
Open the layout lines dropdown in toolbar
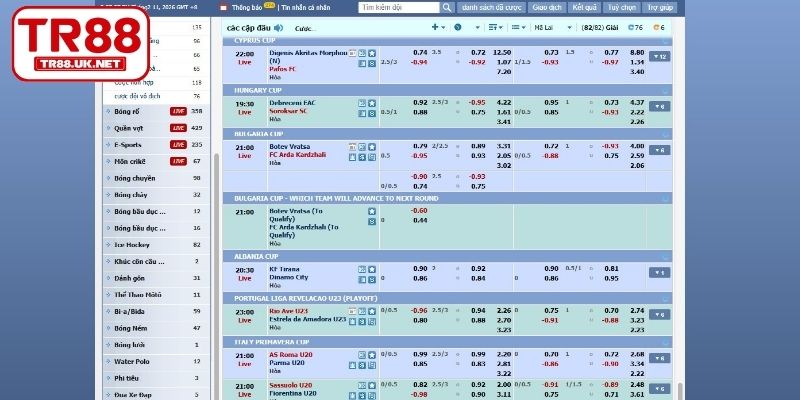[518, 28]
